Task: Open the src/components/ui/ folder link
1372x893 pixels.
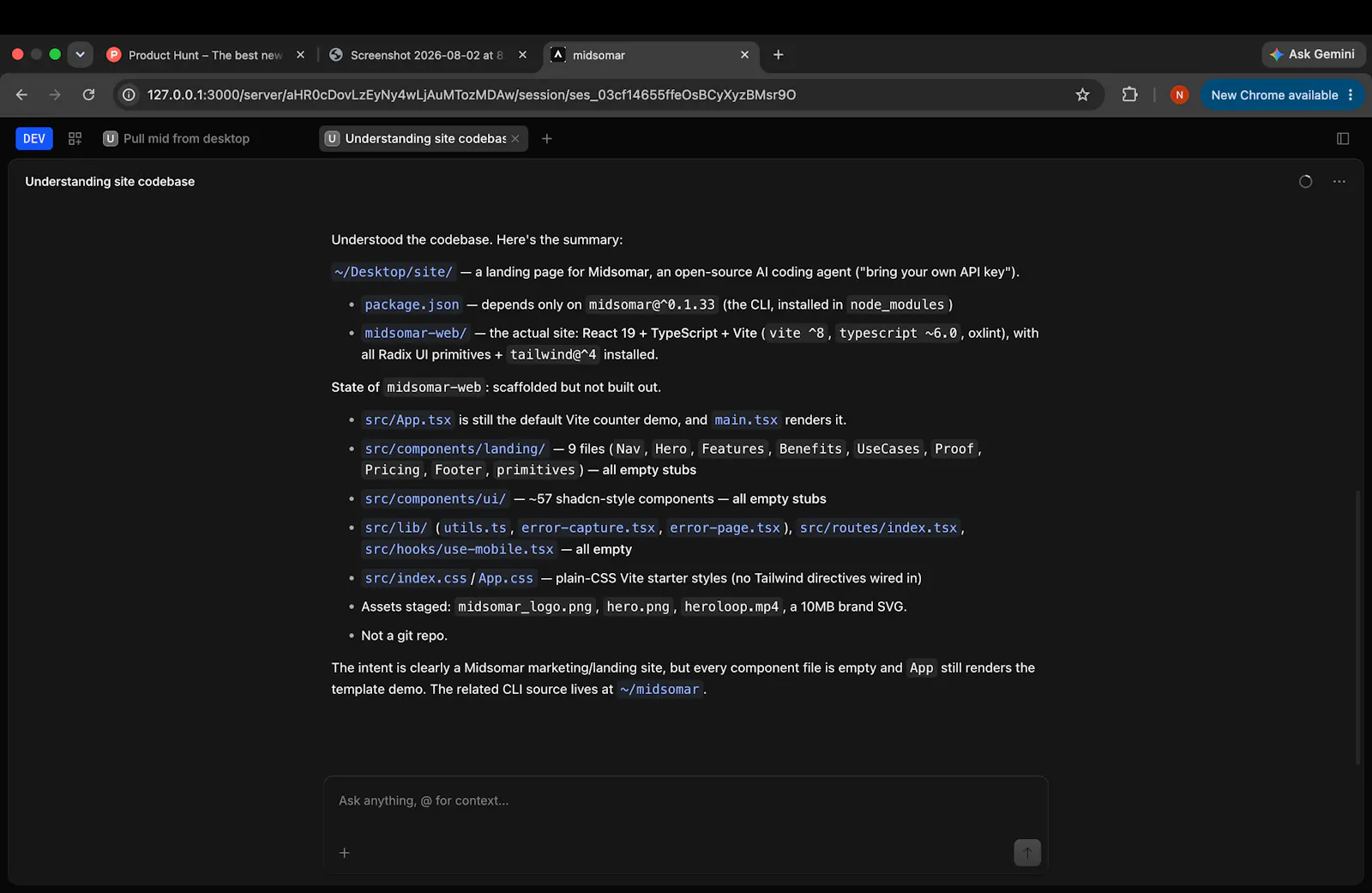Action: tap(436, 498)
